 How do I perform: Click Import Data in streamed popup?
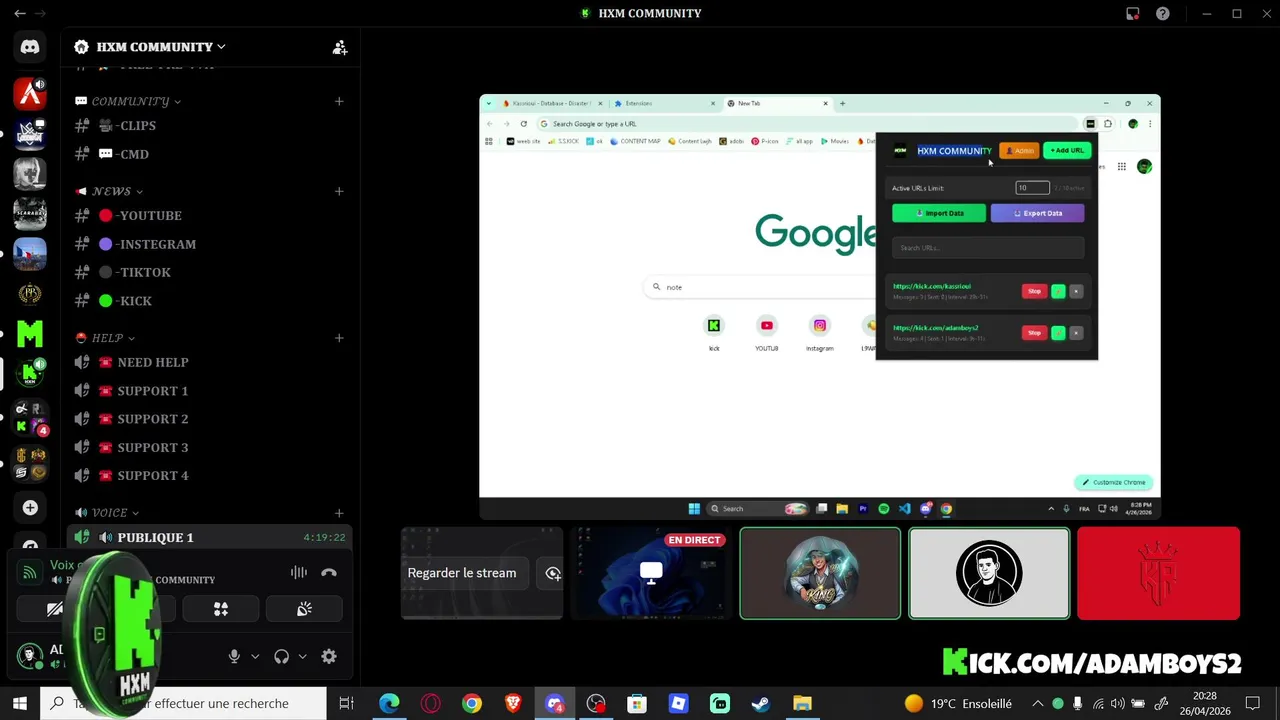939,213
